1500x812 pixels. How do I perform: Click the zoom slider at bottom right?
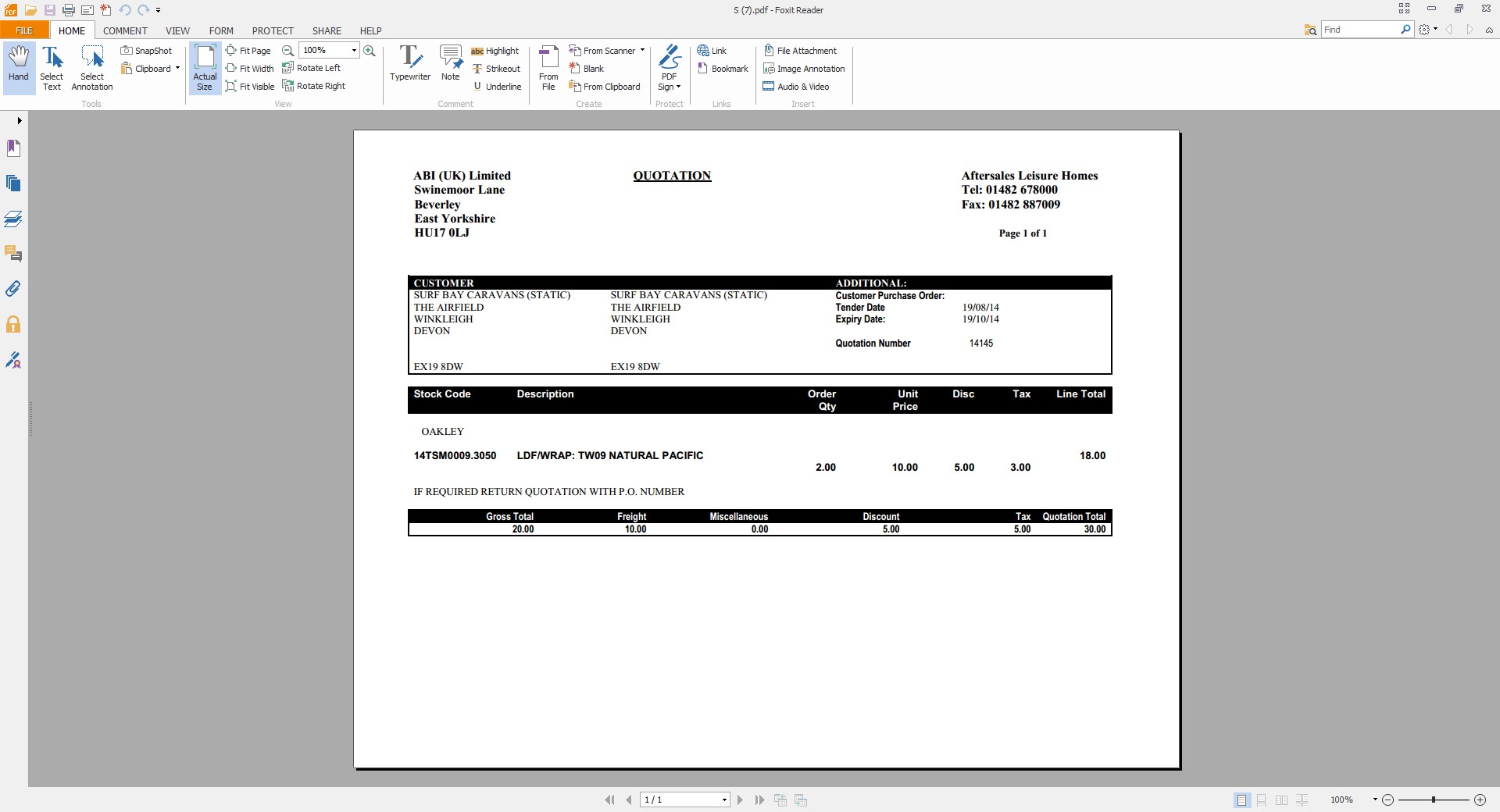[x=1433, y=800]
